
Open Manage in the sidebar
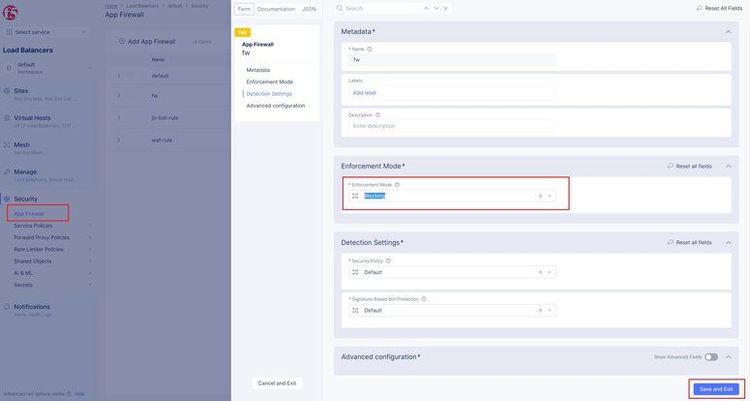coord(25,172)
